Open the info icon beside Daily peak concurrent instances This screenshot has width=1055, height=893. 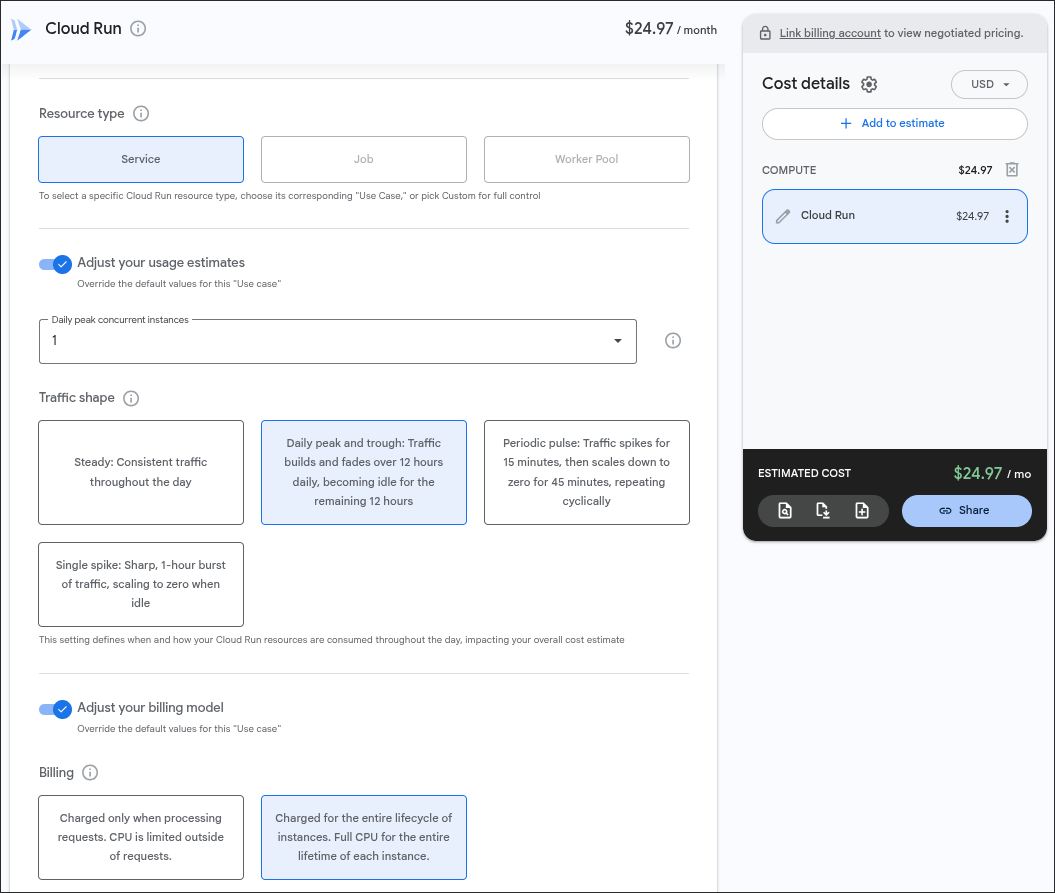pyautogui.click(x=673, y=341)
